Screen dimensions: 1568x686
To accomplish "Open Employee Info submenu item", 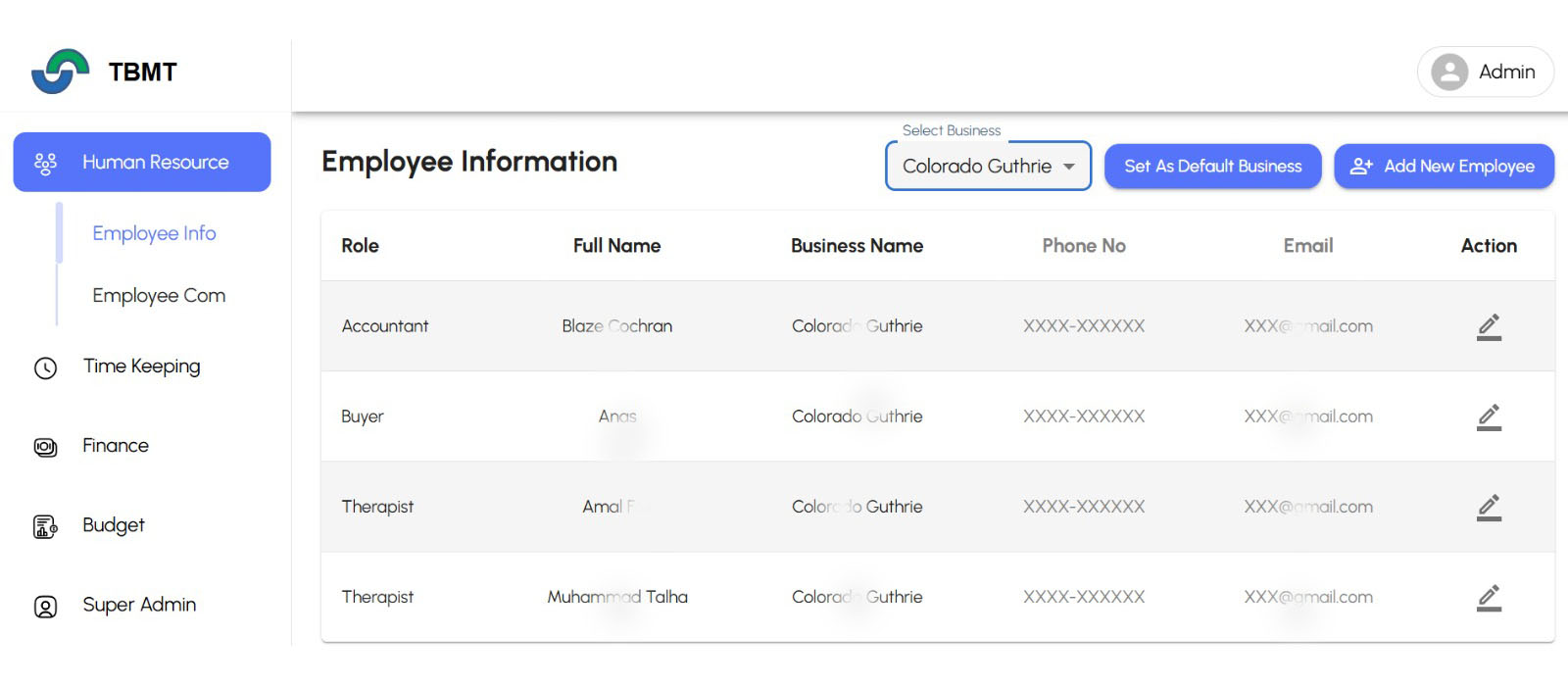I will [154, 233].
